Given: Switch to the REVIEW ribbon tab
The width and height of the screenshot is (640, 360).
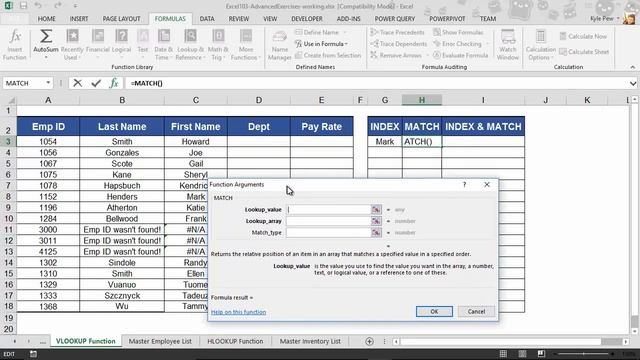Looking at the screenshot, I should point(239,19).
